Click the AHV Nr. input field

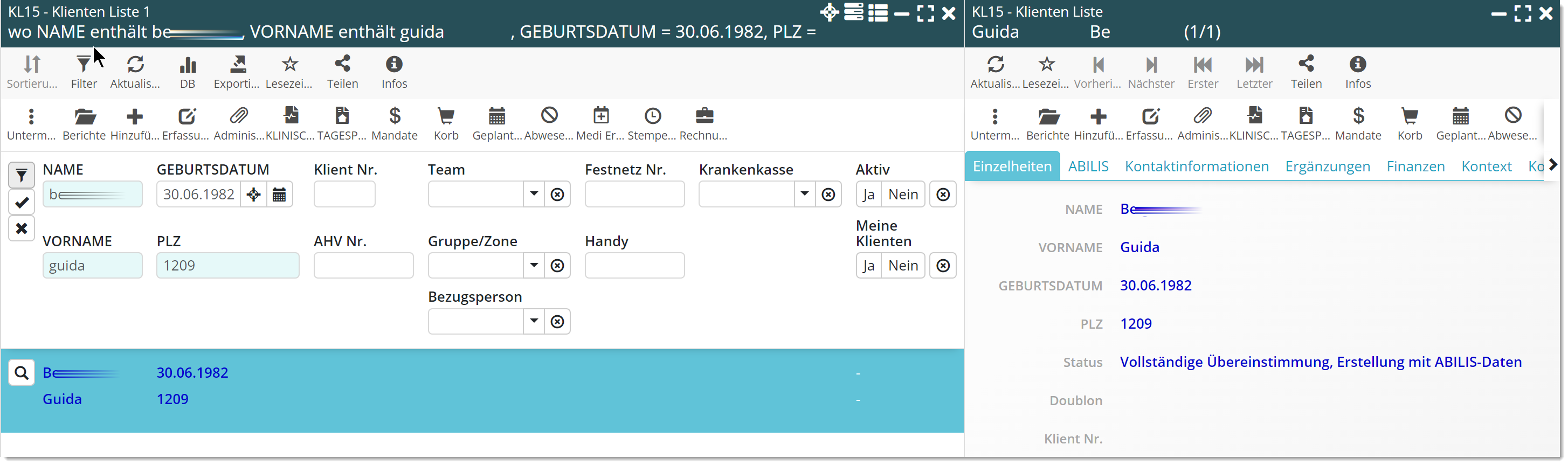point(363,266)
